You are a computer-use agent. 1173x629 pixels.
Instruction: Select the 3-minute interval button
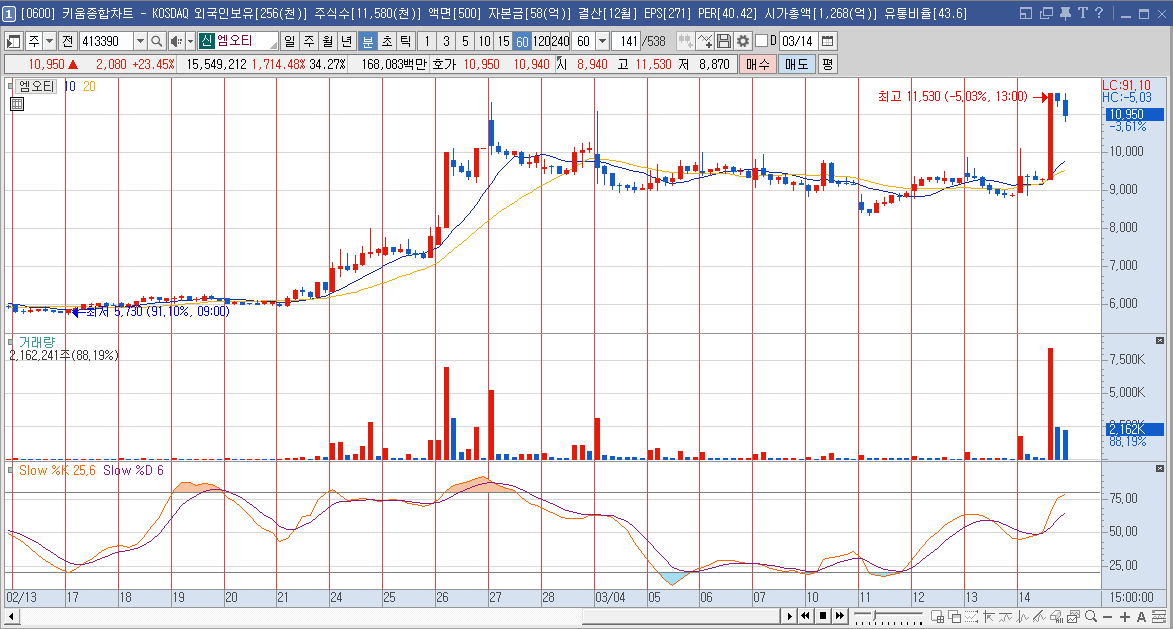point(447,41)
